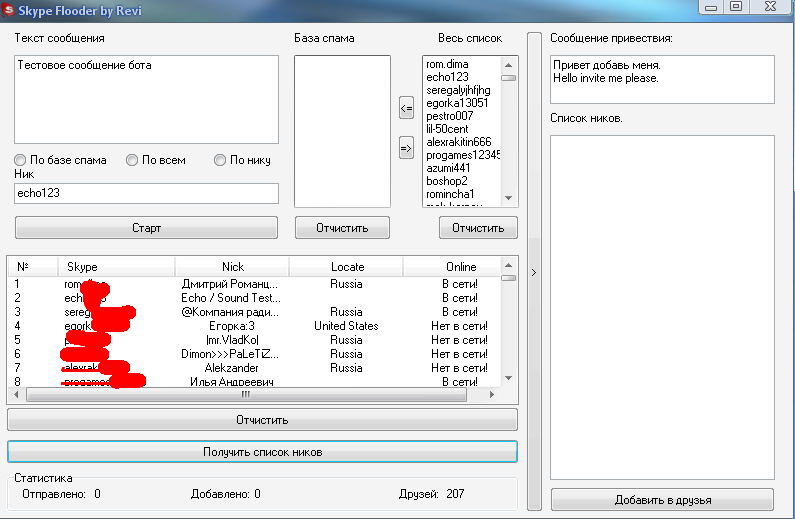Select egorka13051 in Весь список
795x519 pixels.
click(462, 103)
